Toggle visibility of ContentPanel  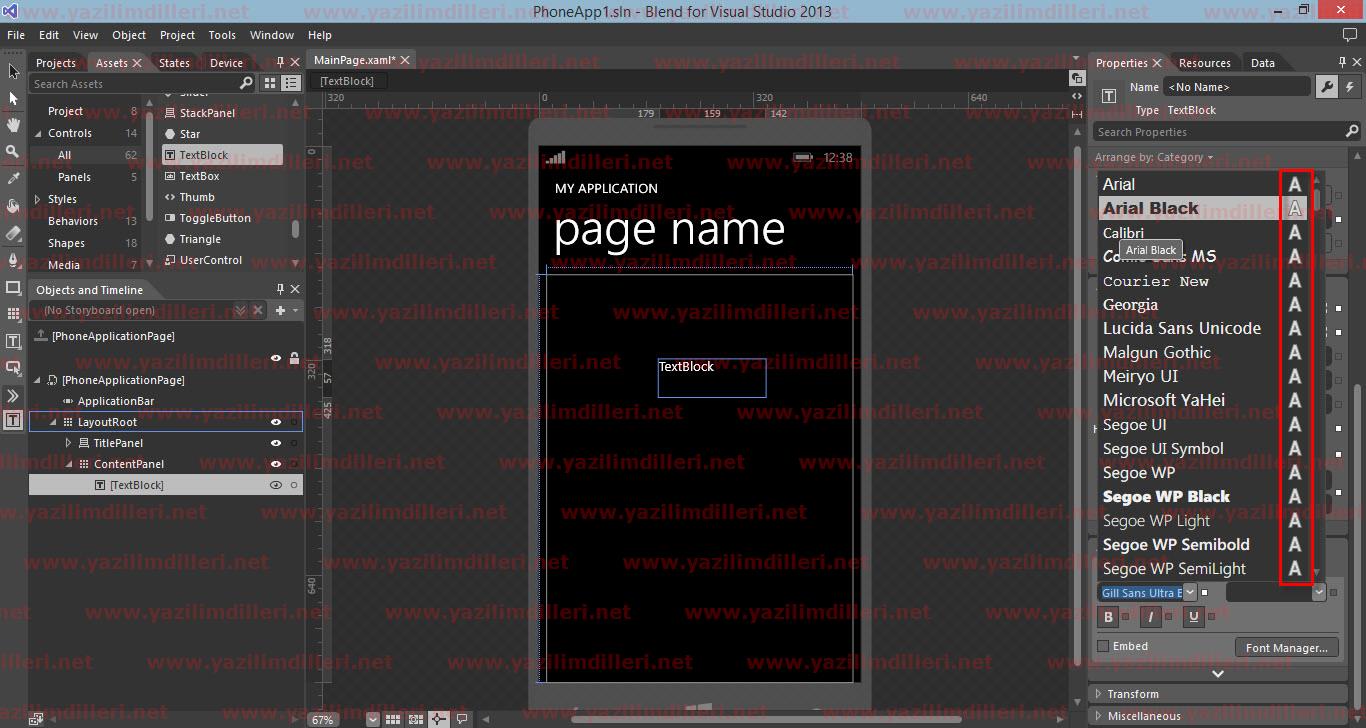[x=276, y=464]
